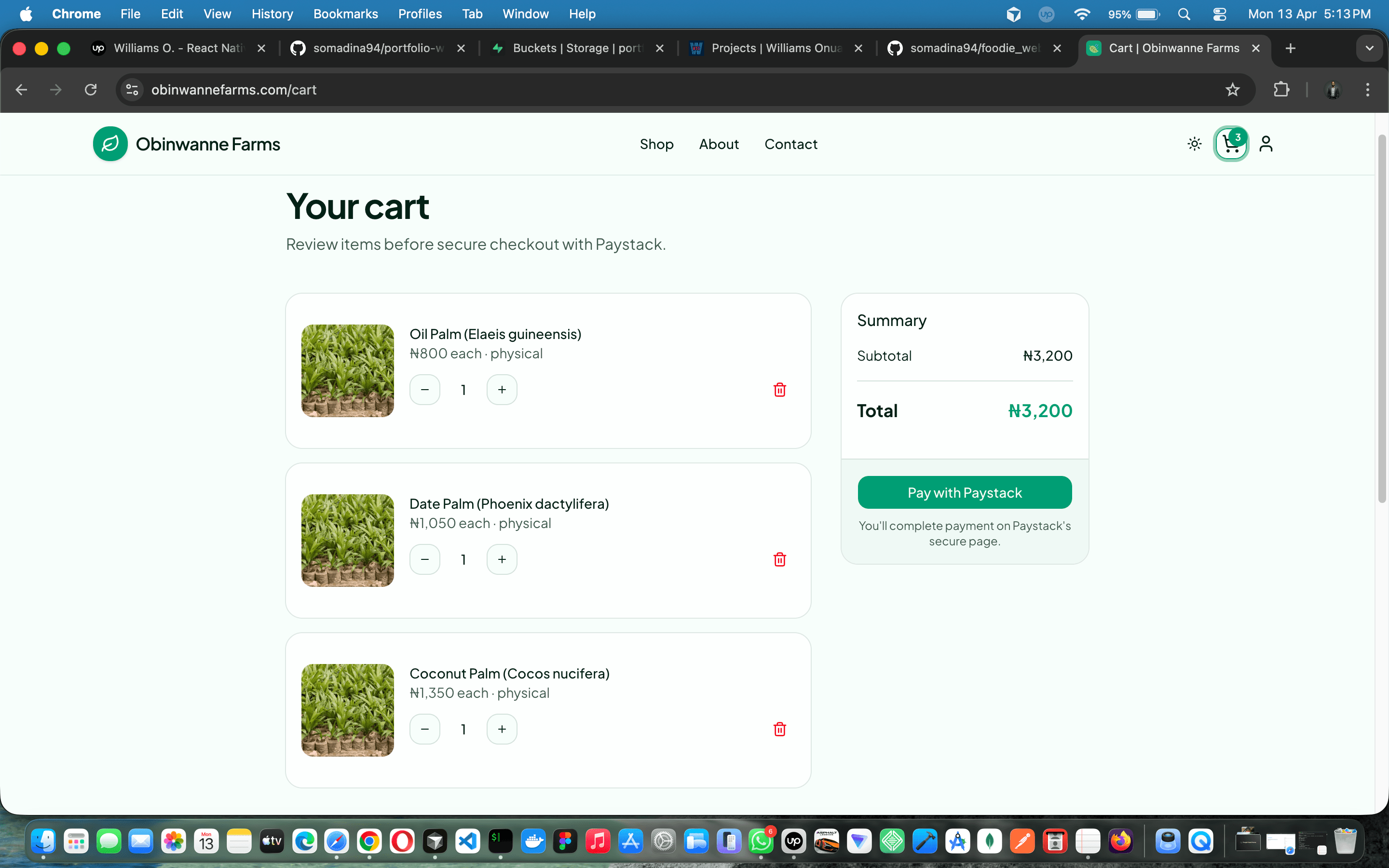The height and width of the screenshot is (868, 1389).
Task: Open the browser extensions puzzle icon
Action: (x=1281, y=90)
